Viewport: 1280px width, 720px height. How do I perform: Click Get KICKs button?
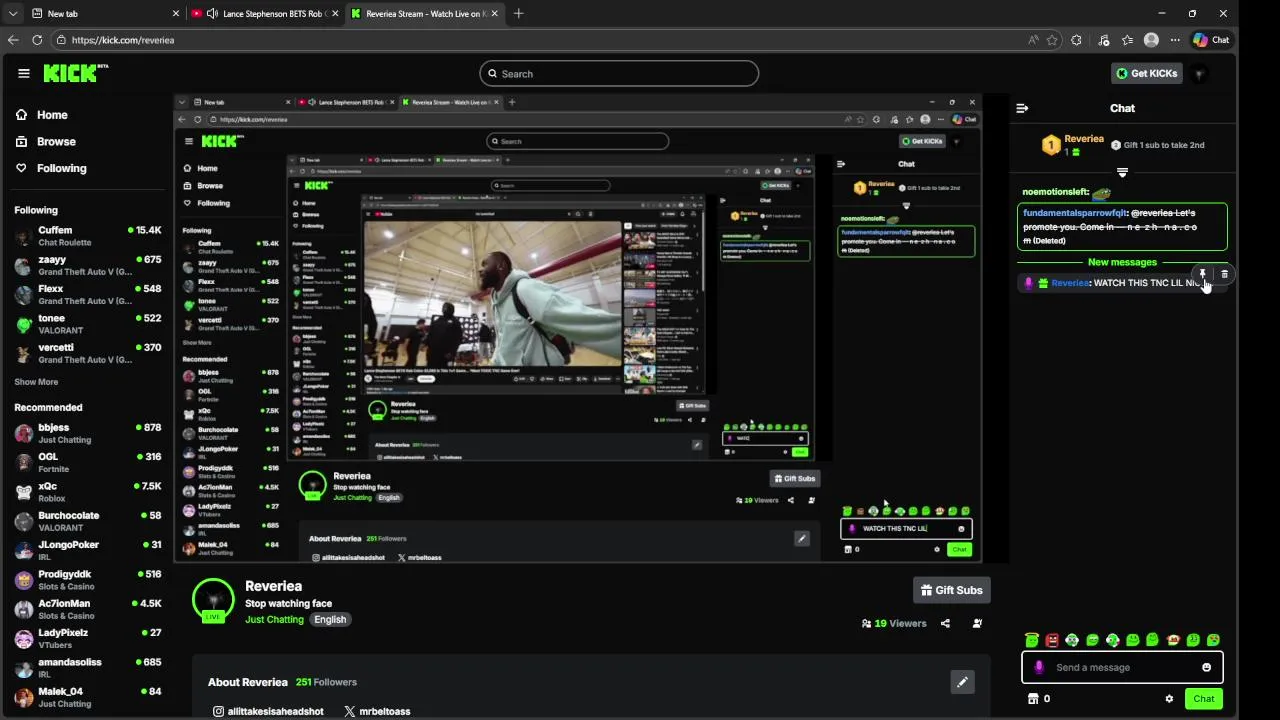click(x=1147, y=73)
